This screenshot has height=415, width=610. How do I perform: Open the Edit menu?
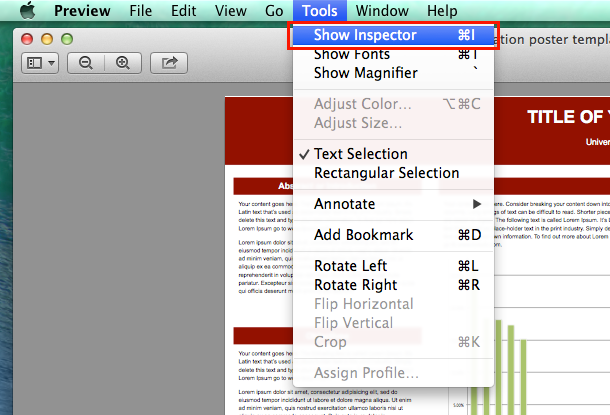[x=183, y=11]
